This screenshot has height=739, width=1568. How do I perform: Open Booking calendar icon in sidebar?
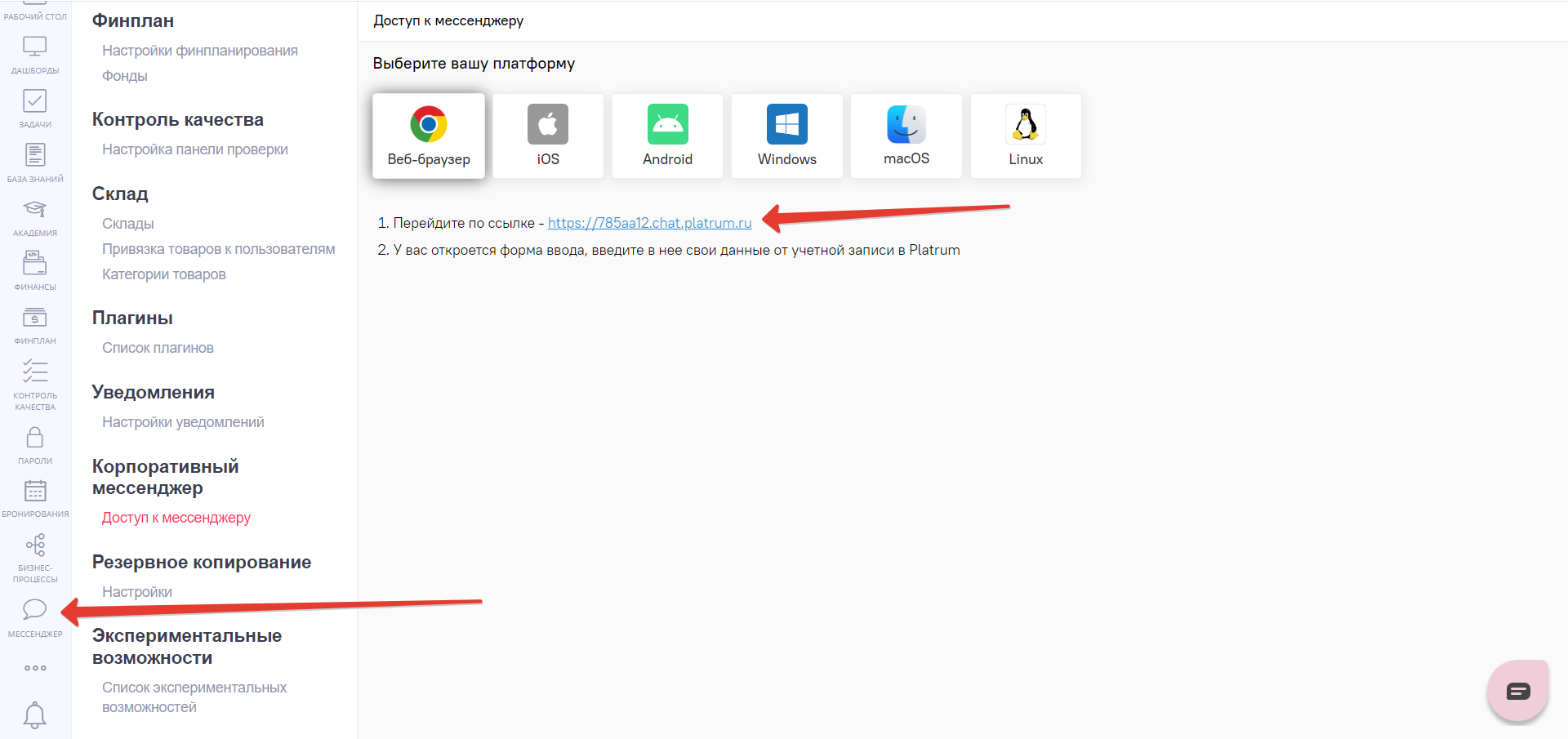click(35, 497)
